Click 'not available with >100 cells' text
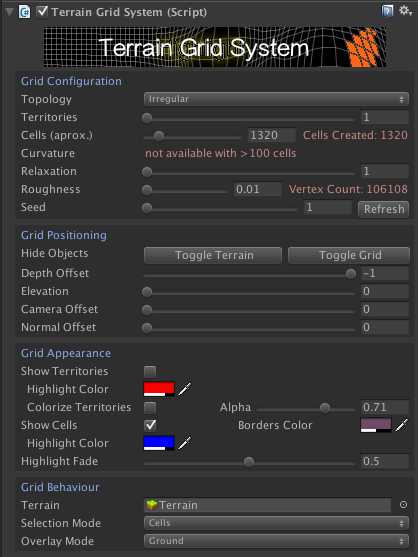 tap(221, 153)
